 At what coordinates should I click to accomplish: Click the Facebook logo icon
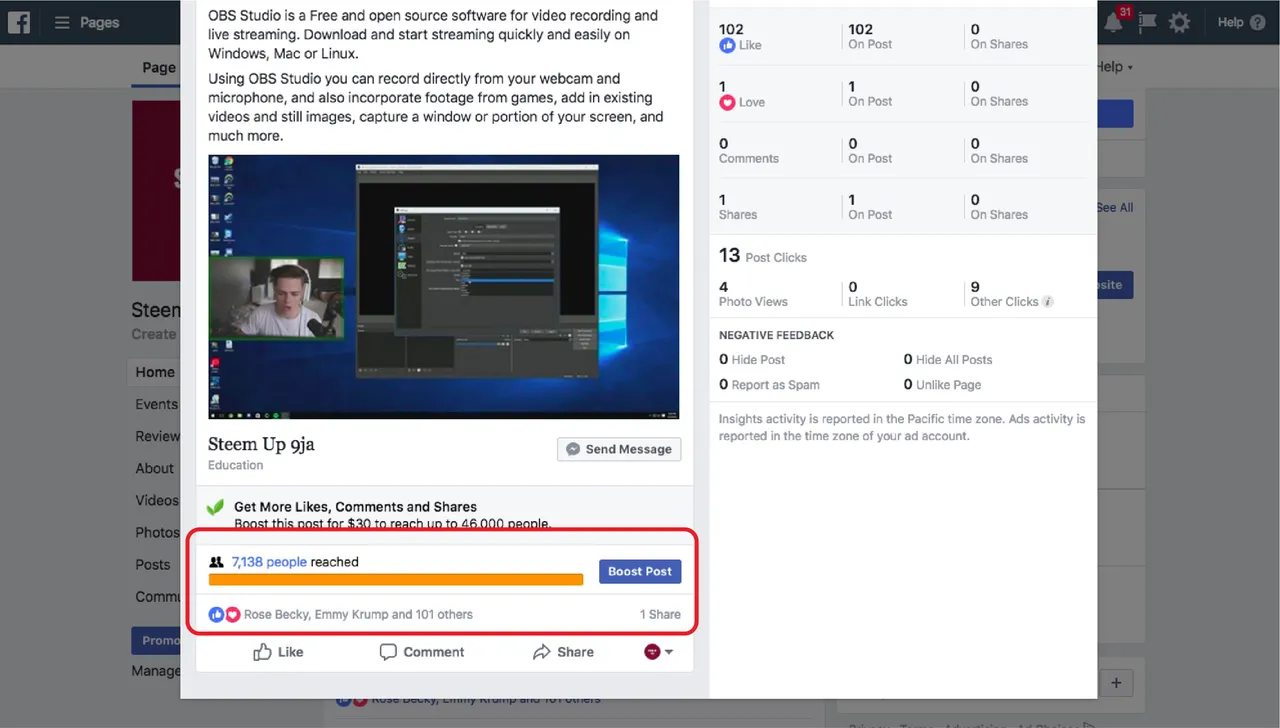(x=18, y=22)
